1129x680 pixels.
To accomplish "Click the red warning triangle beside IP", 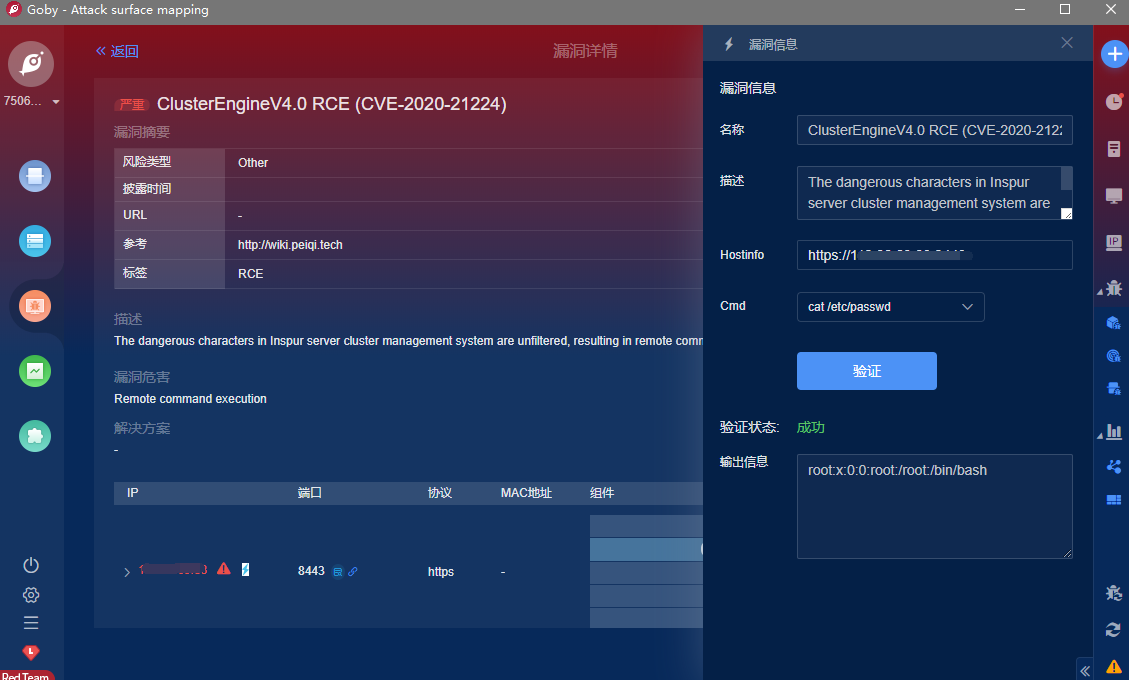I will pos(224,569).
